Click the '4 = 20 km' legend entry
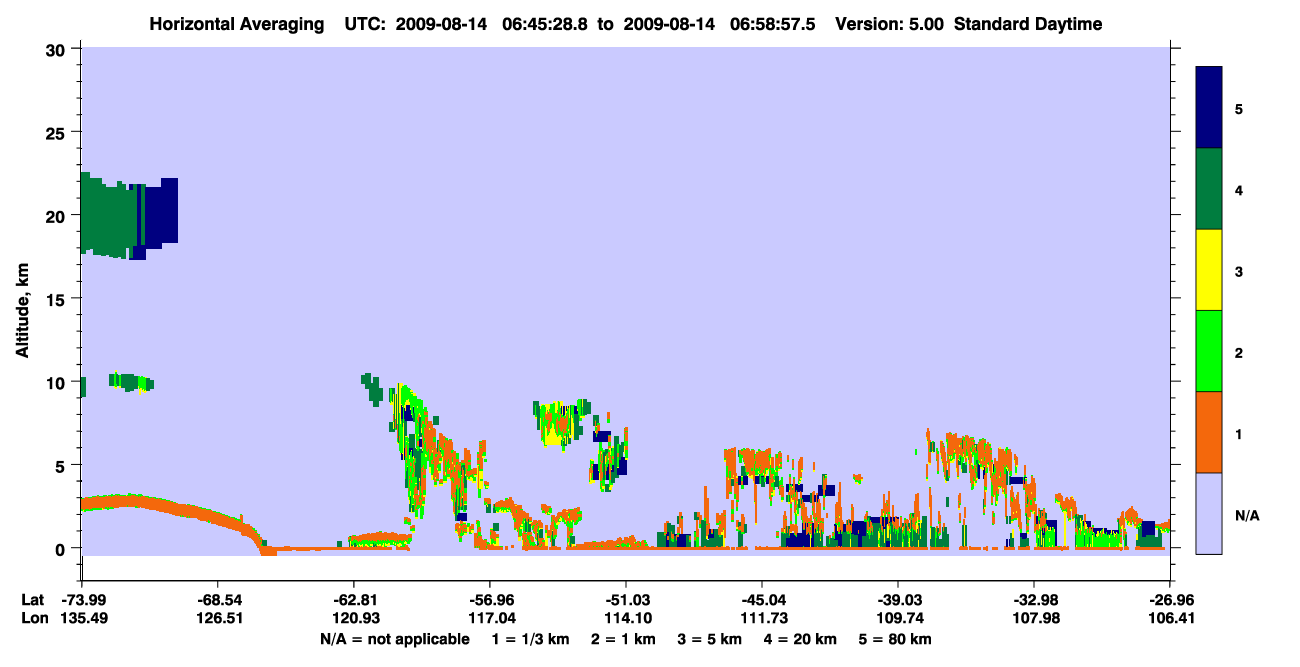The width and height of the screenshot is (1300, 667). pyautogui.click(x=802, y=639)
